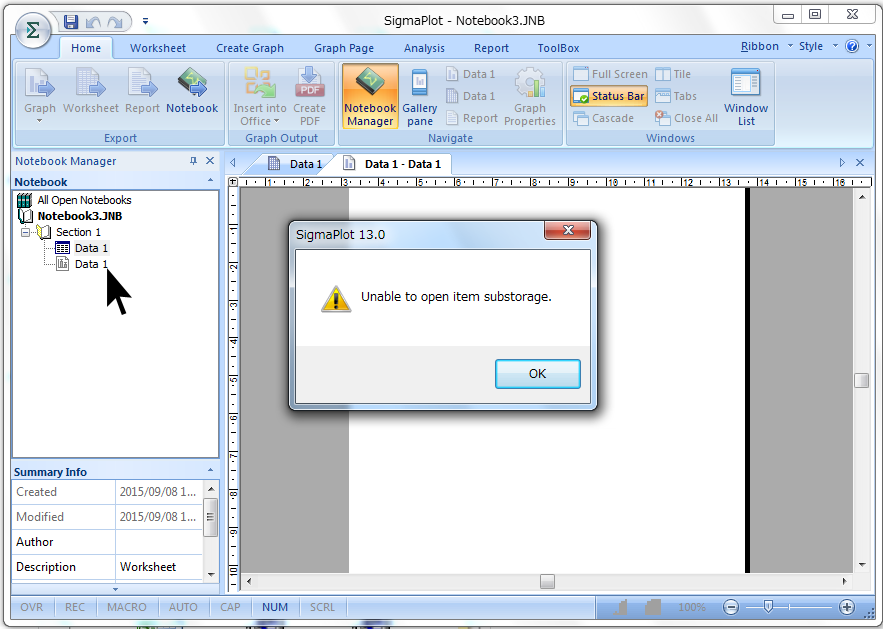Click the Export Notebook icon

coord(192,91)
